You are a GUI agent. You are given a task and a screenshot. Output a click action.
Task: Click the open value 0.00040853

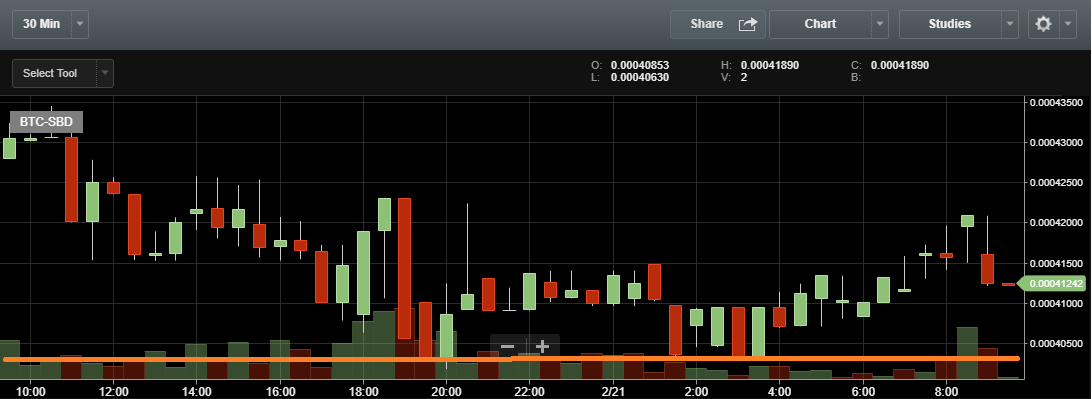click(639, 65)
